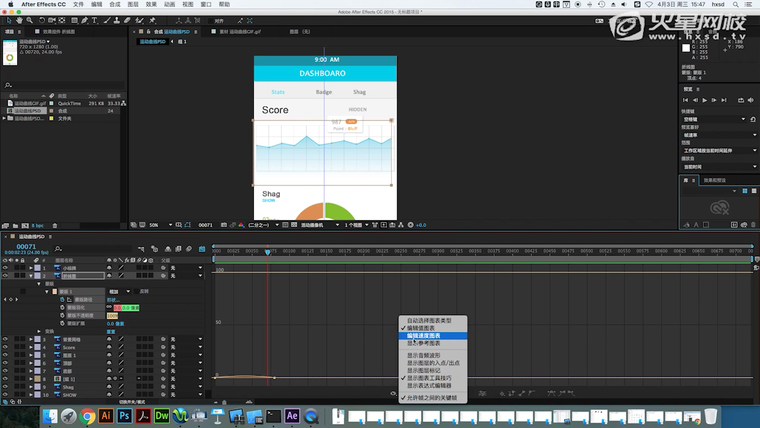Toggle the graph editor button in timeline
Image resolution: width=760 pixels, height=428 pixels.
[x=203, y=249]
